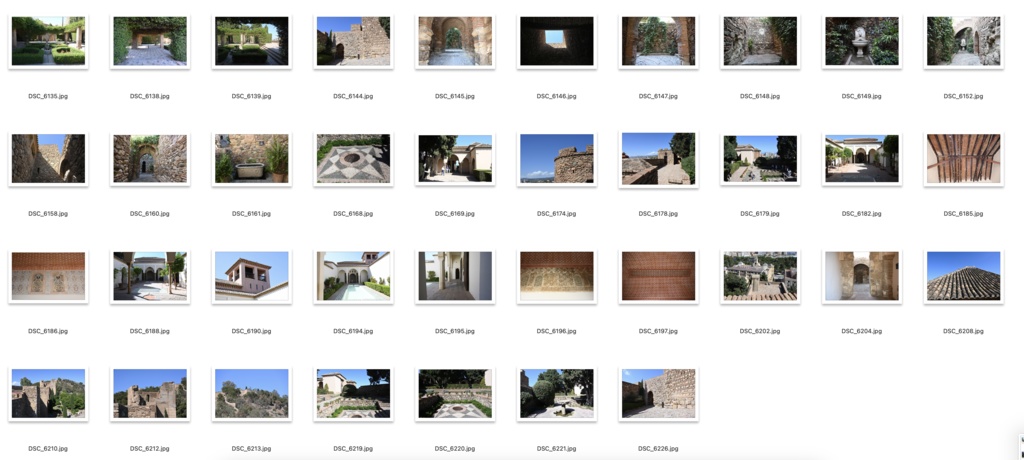The height and width of the screenshot is (460, 1024).
Task: Select the DSC_6197.jpg thumbnail
Action: click(658, 276)
